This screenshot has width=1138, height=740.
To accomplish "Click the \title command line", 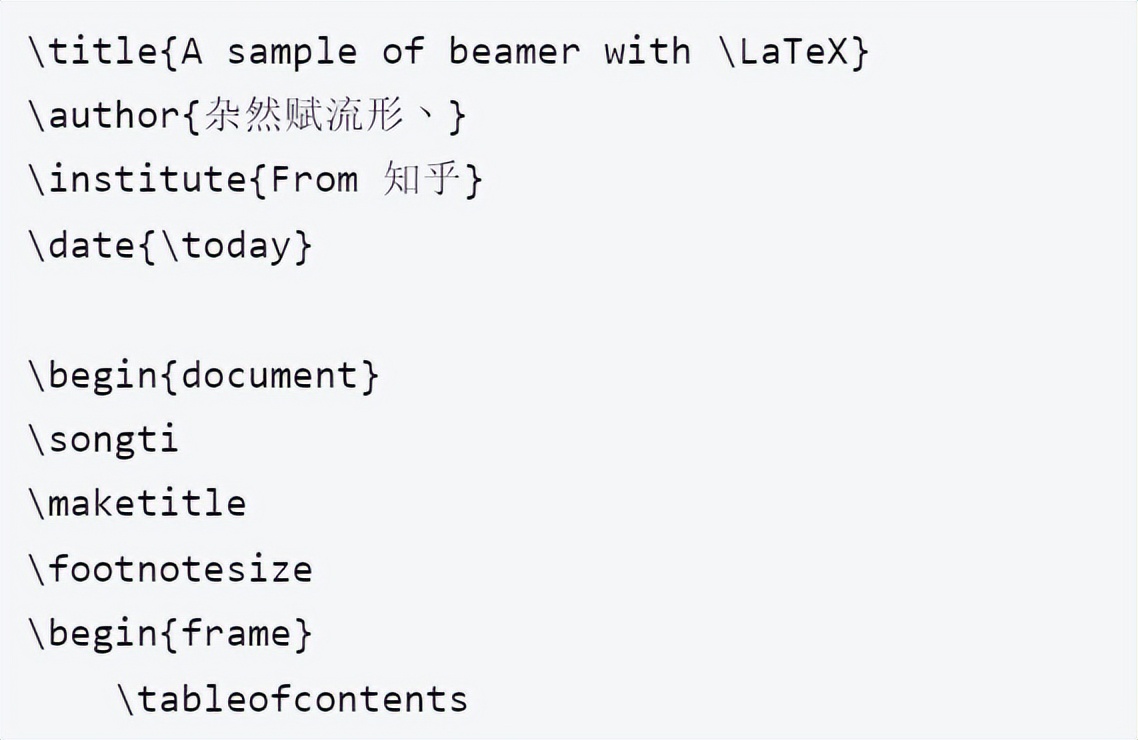I will click(449, 52).
